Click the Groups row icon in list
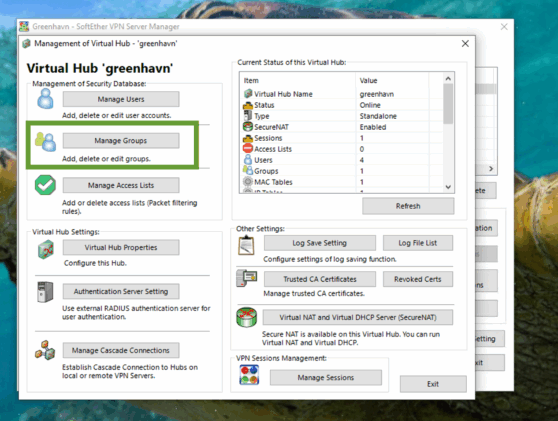The width and height of the screenshot is (558, 421). [248, 170]
